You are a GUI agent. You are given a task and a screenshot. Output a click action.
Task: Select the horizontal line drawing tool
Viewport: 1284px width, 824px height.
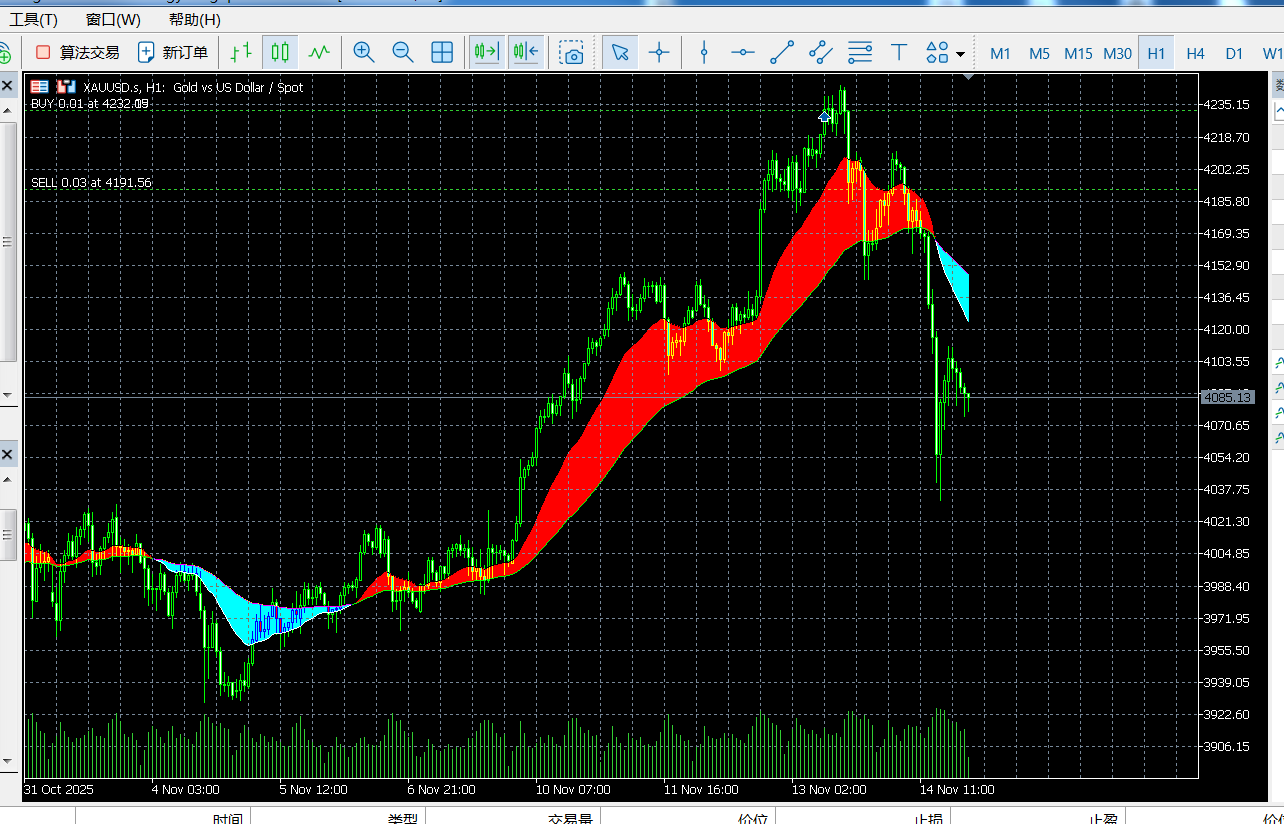743,53
